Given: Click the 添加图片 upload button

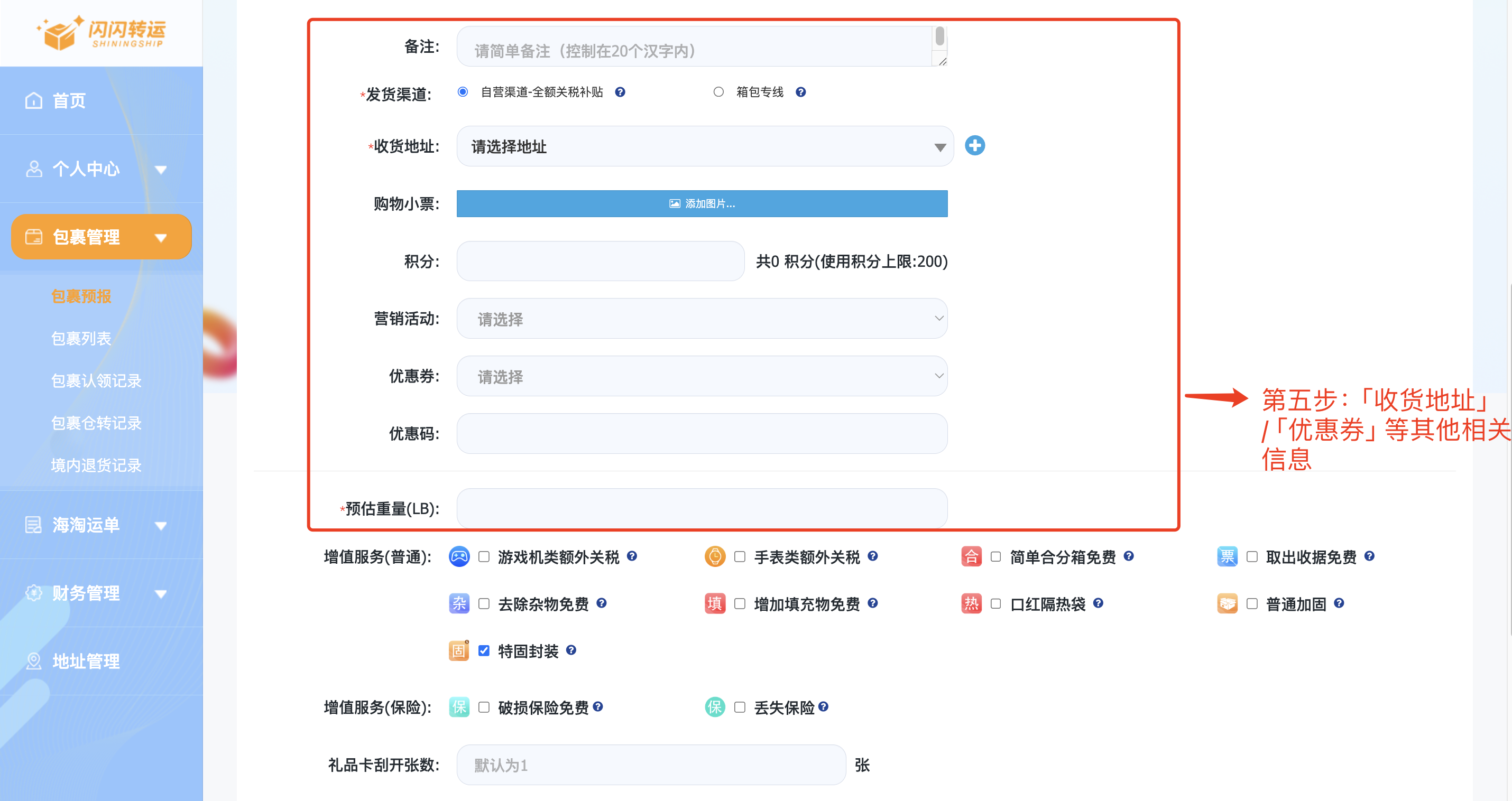Looking at the screenshot, I should tap(702, 203).
